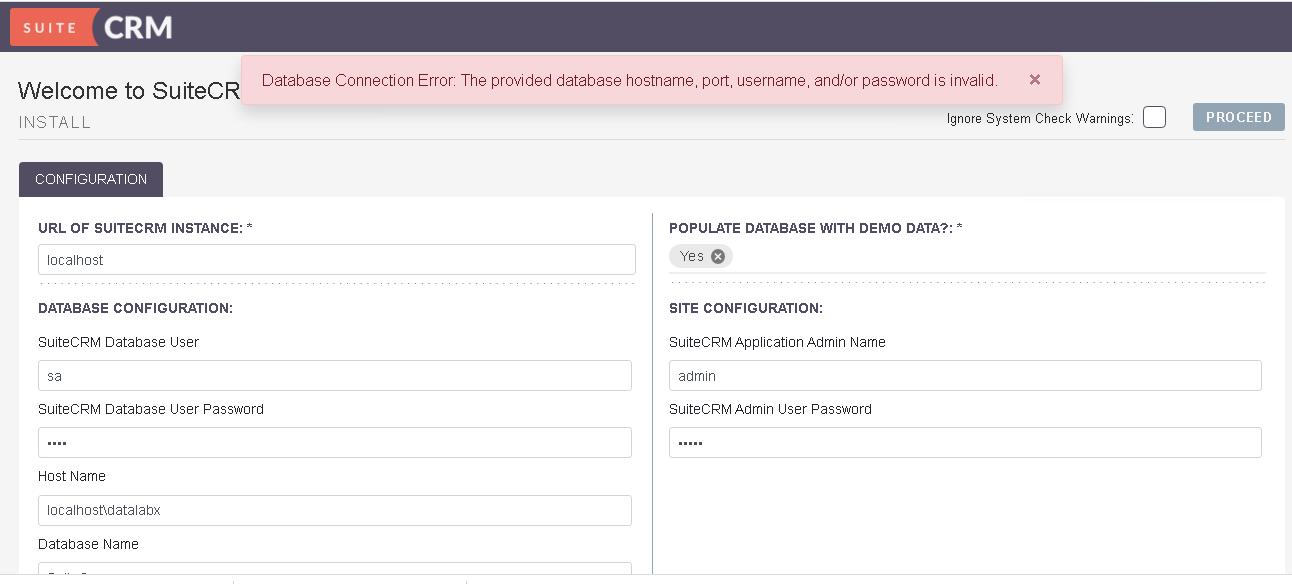Screen dimensions: 1292x584
Task: Click the SITE CONFIGURATION section heading
Action: coord(746,308)
